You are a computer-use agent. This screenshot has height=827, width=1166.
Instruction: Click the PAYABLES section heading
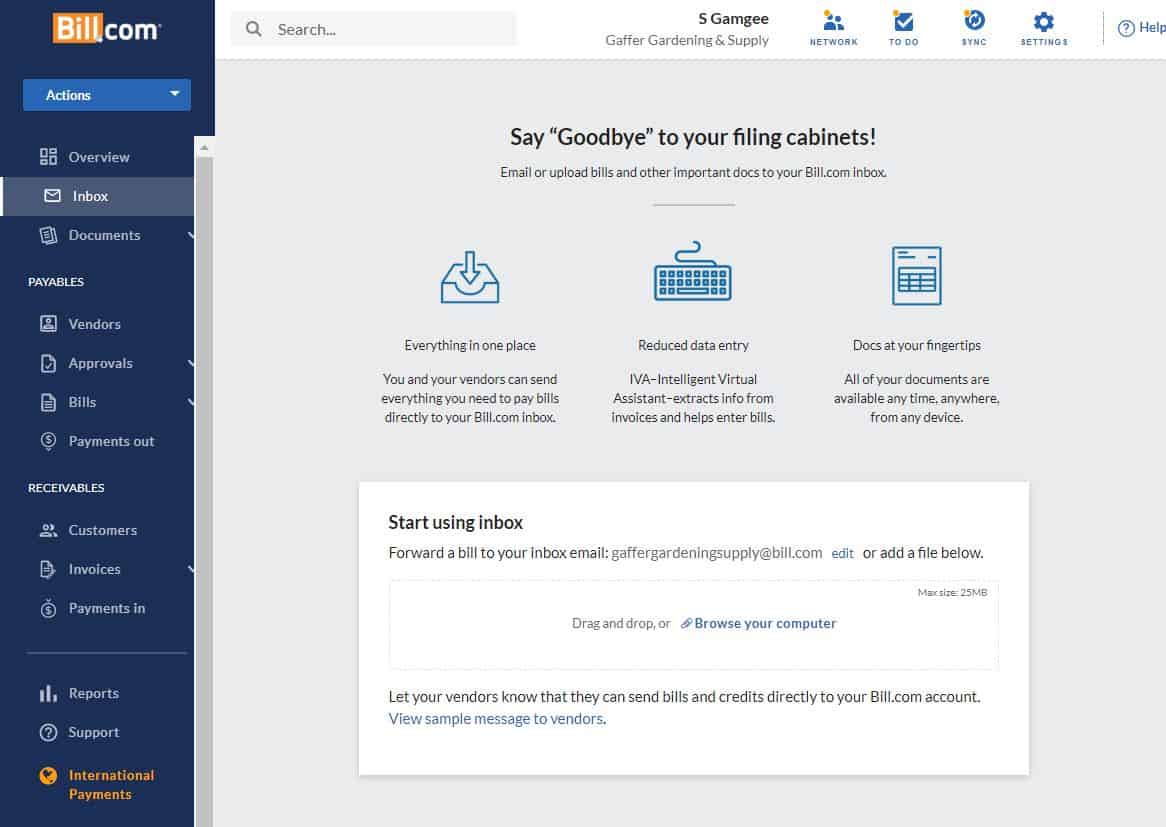pyautogui.click(x=56, y=282)
